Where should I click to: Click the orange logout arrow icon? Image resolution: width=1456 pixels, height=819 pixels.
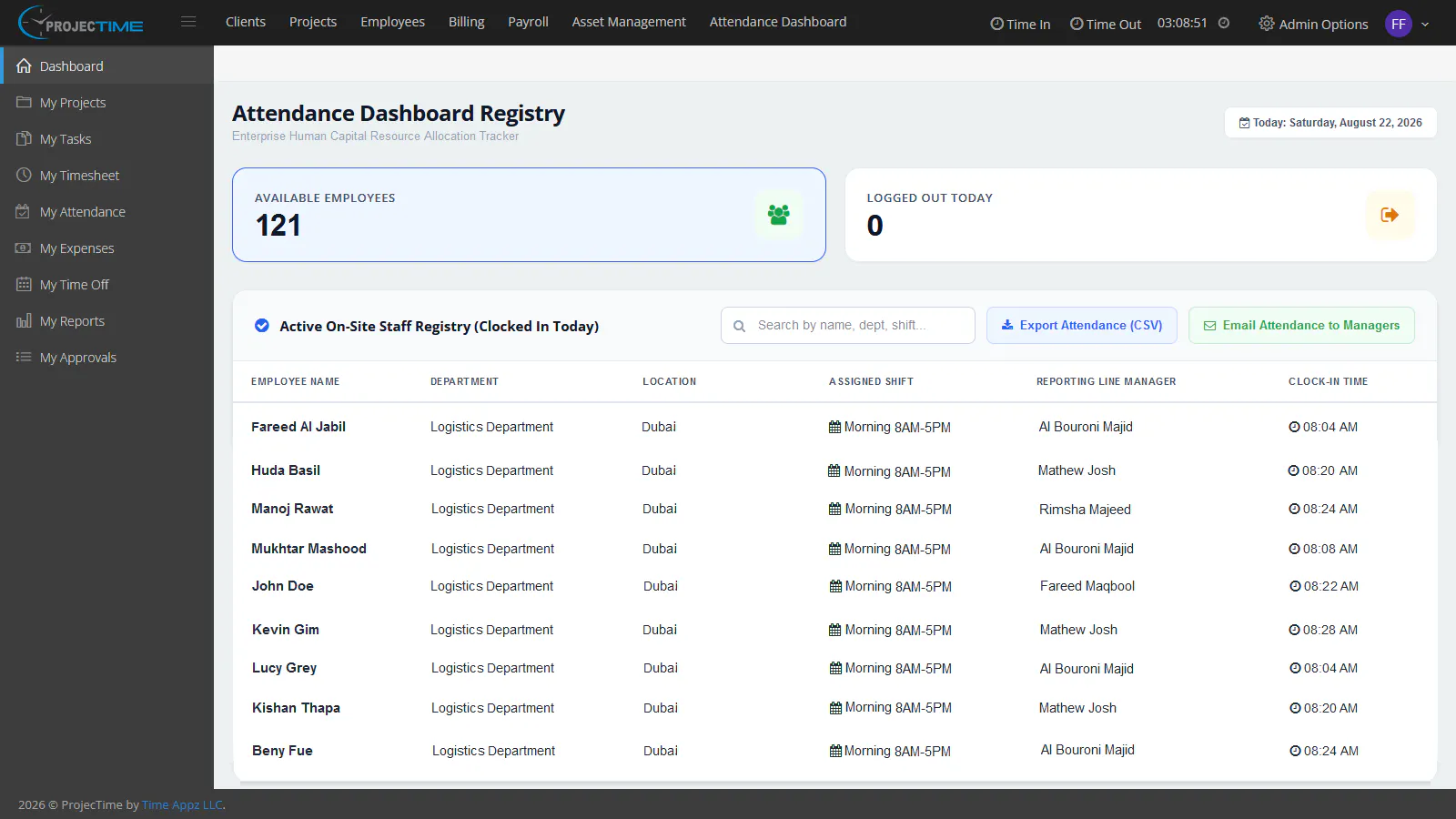[1390, 215]
